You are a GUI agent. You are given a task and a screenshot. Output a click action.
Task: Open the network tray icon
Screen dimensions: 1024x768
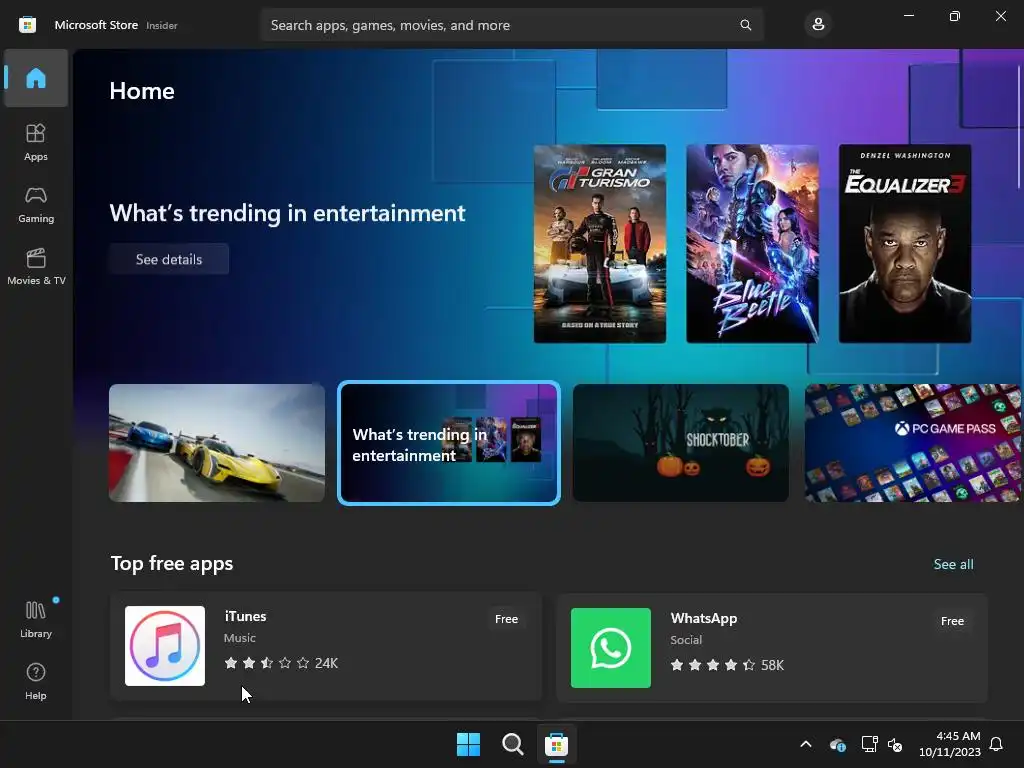click(x=869, y=744)
